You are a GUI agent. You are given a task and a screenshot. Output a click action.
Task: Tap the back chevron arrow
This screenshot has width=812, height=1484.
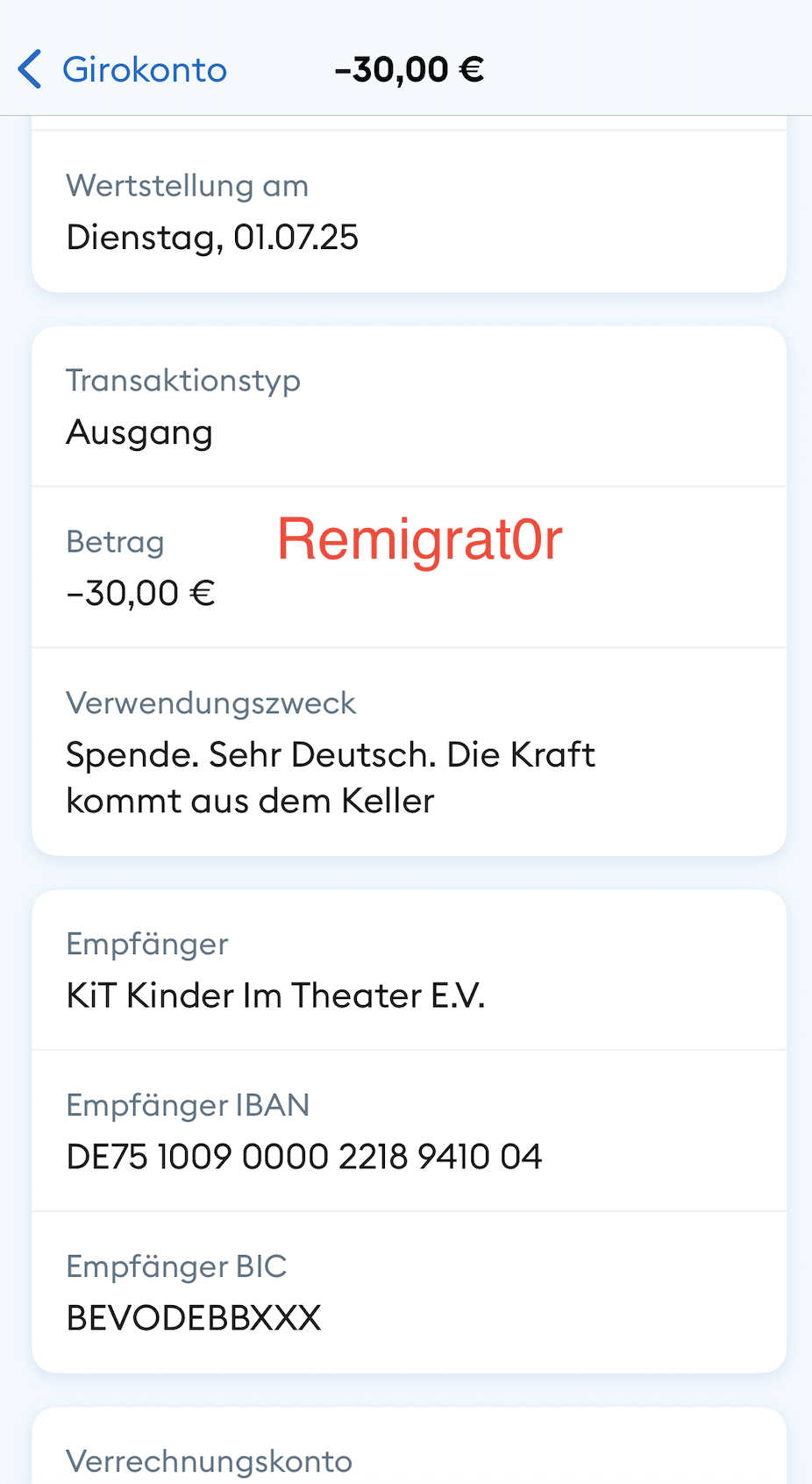click(x=30, y=69)
